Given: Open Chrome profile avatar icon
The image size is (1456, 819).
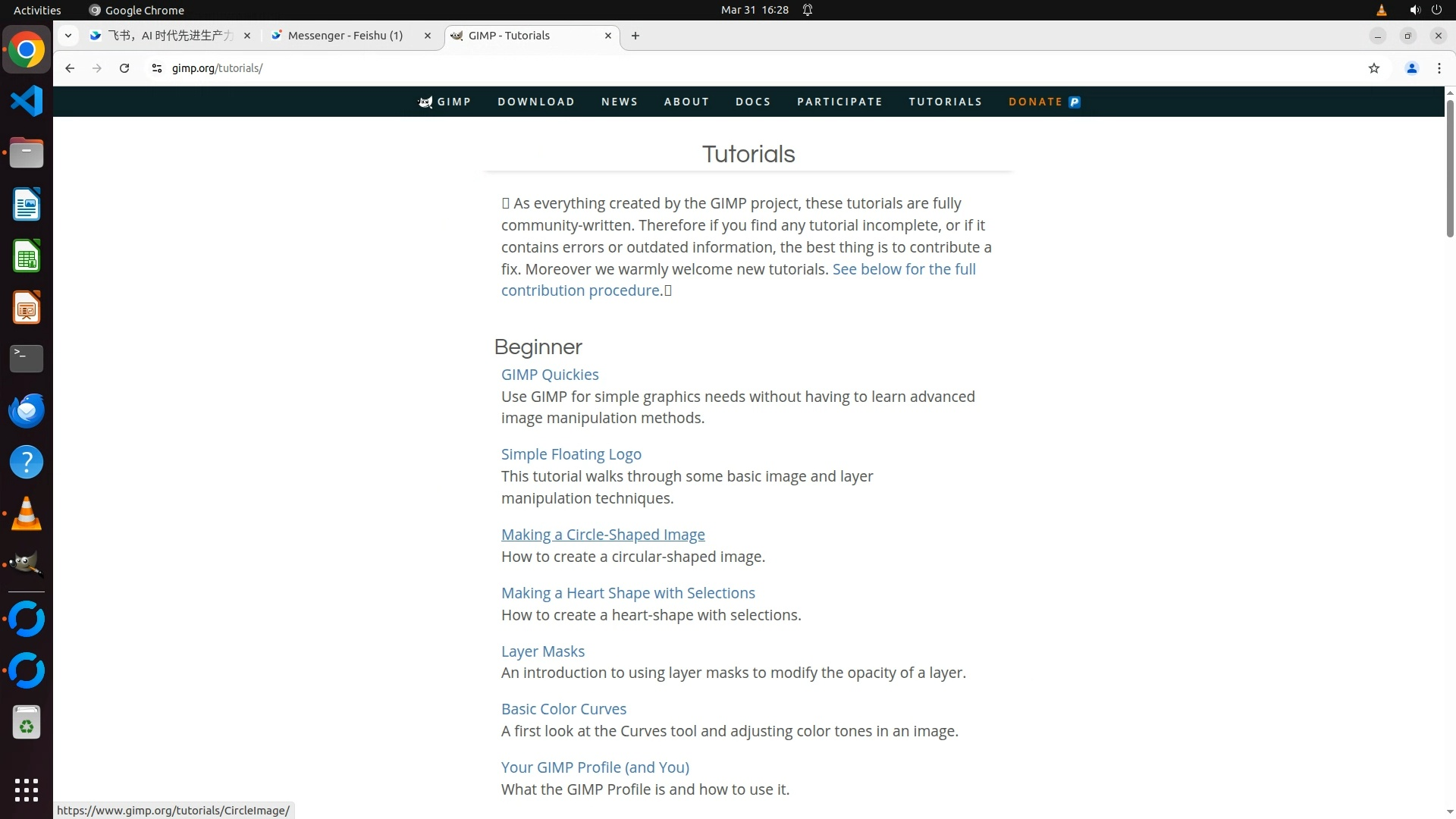Looking at the screenshot, I should [x=1411, y=68].
